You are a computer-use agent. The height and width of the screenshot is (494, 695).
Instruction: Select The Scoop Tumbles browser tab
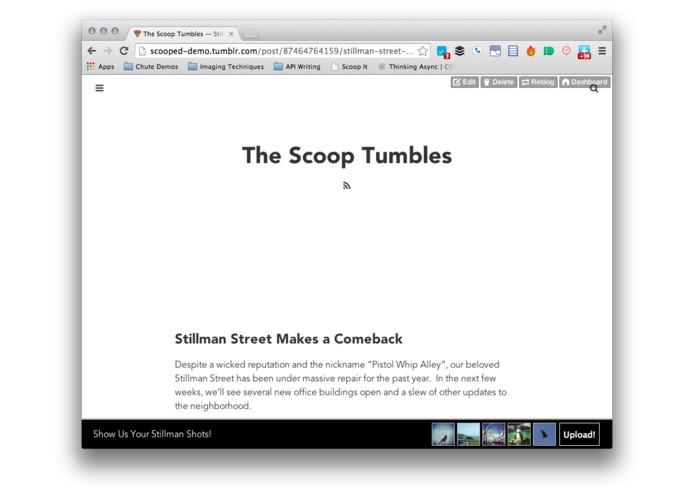[182, 34]
